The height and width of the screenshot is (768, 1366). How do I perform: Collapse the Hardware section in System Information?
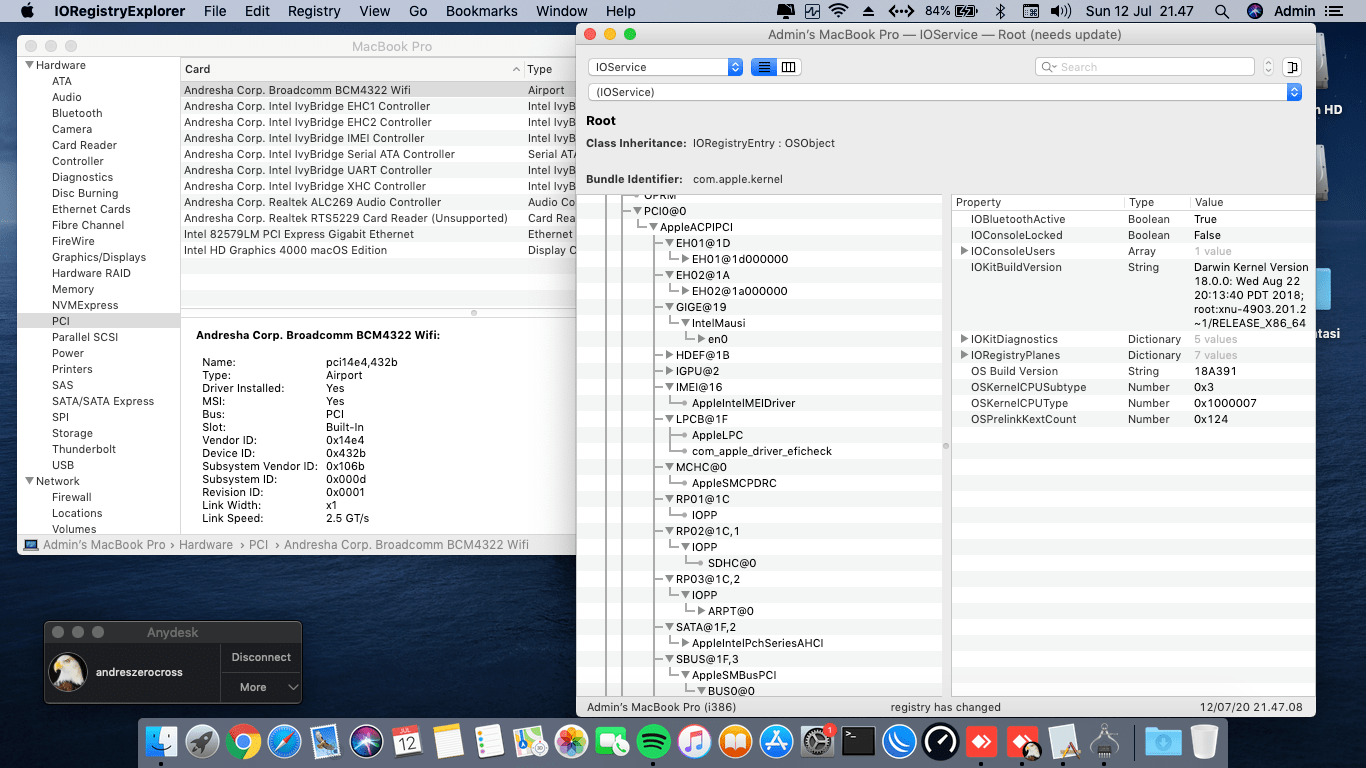(29, 65)
